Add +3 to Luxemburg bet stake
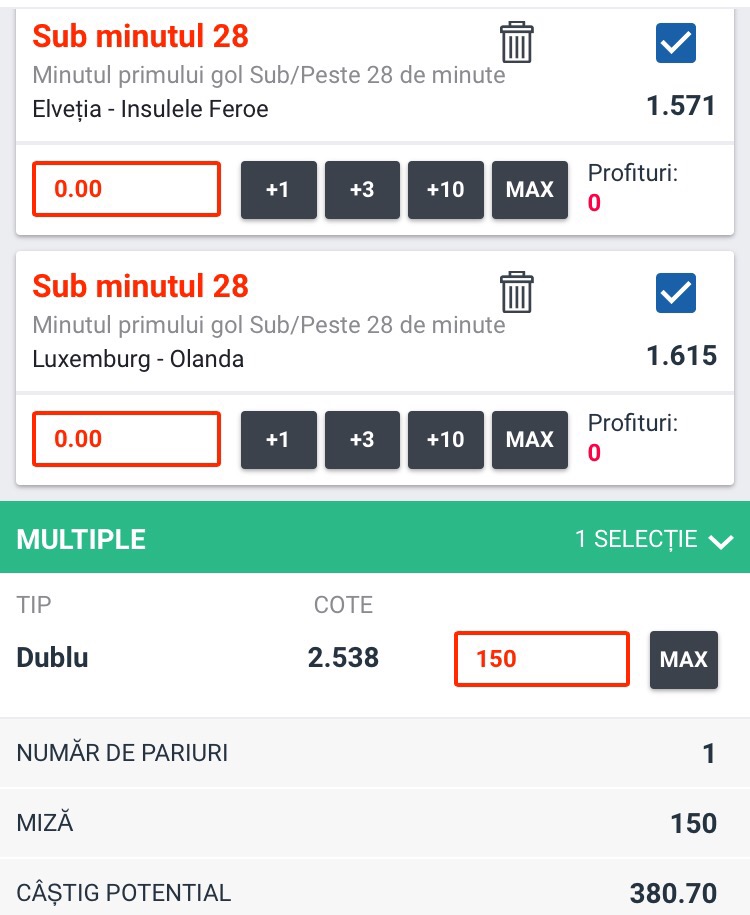The image size is (750, 915). (x=362, y=439)
